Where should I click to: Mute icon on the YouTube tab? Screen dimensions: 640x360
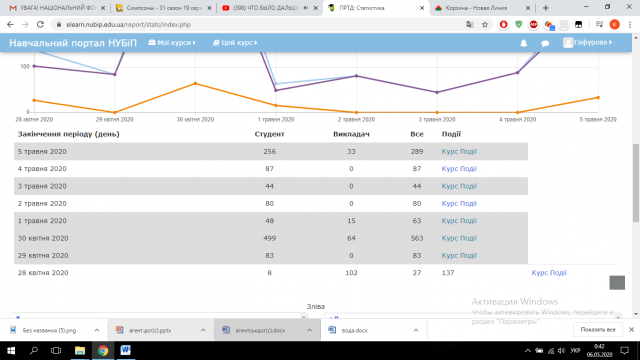(x=305, y=8)
